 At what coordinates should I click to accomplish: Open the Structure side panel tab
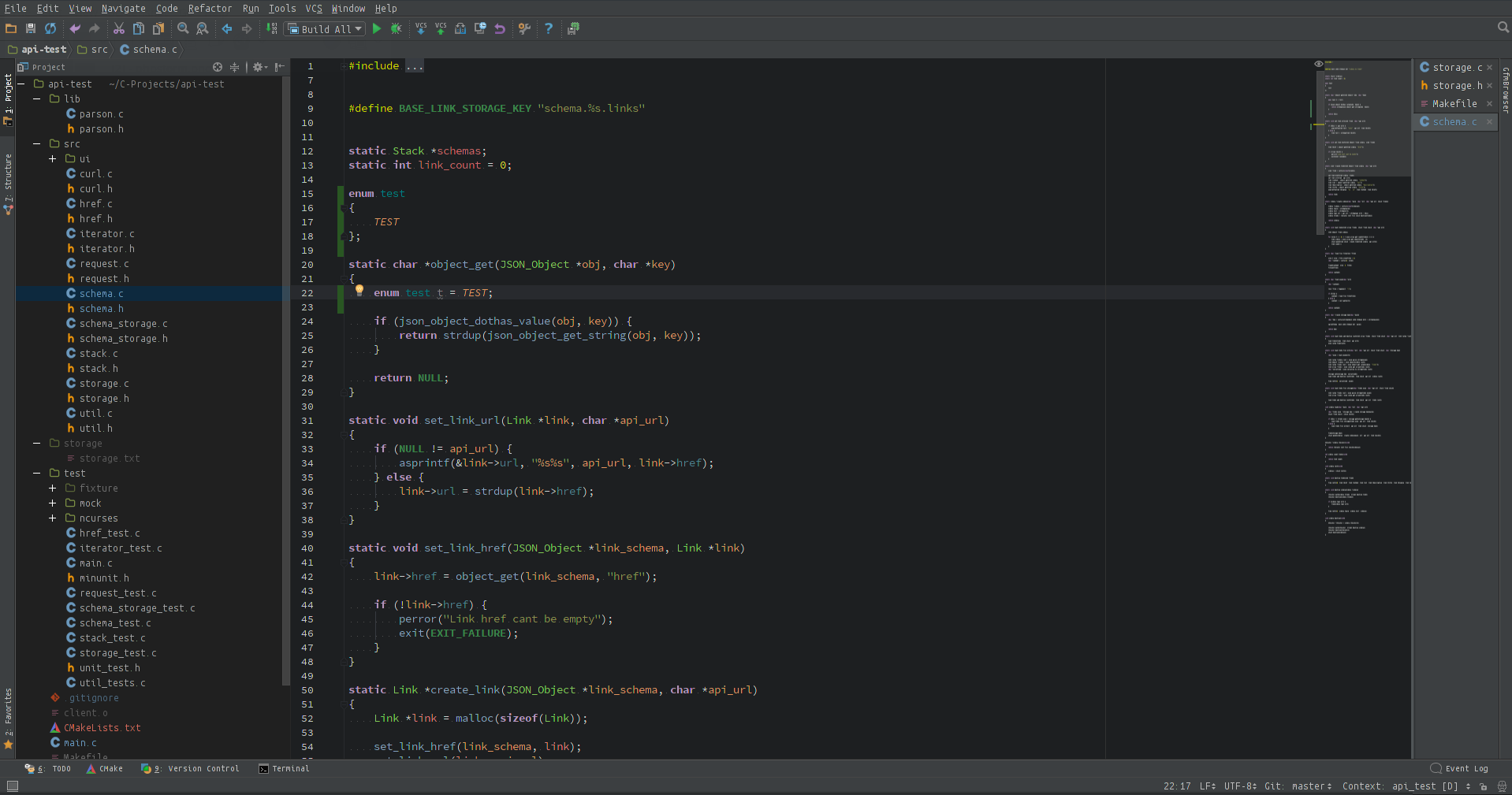click(8, 183)
